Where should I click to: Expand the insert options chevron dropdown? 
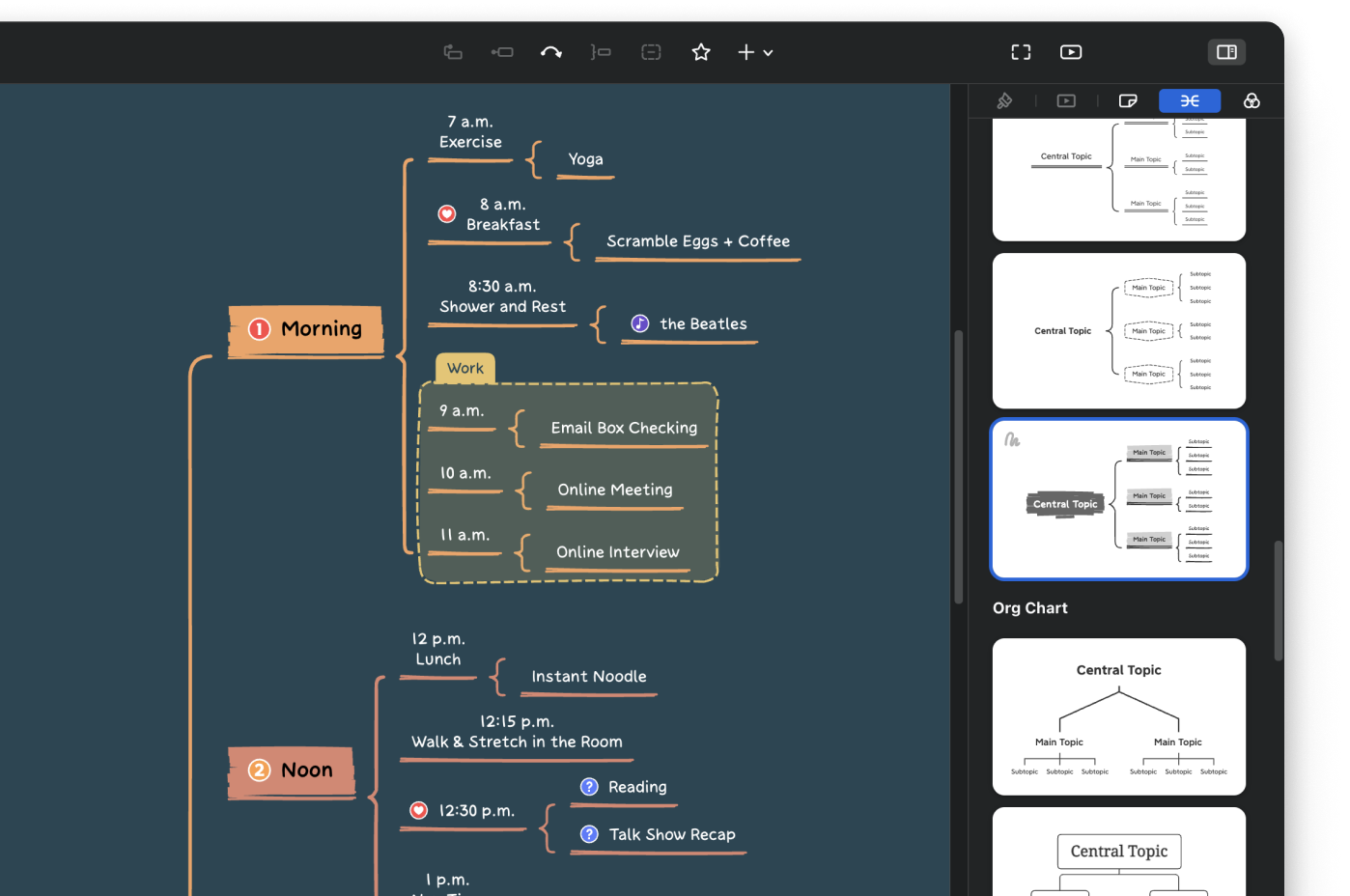pos(768,52)
